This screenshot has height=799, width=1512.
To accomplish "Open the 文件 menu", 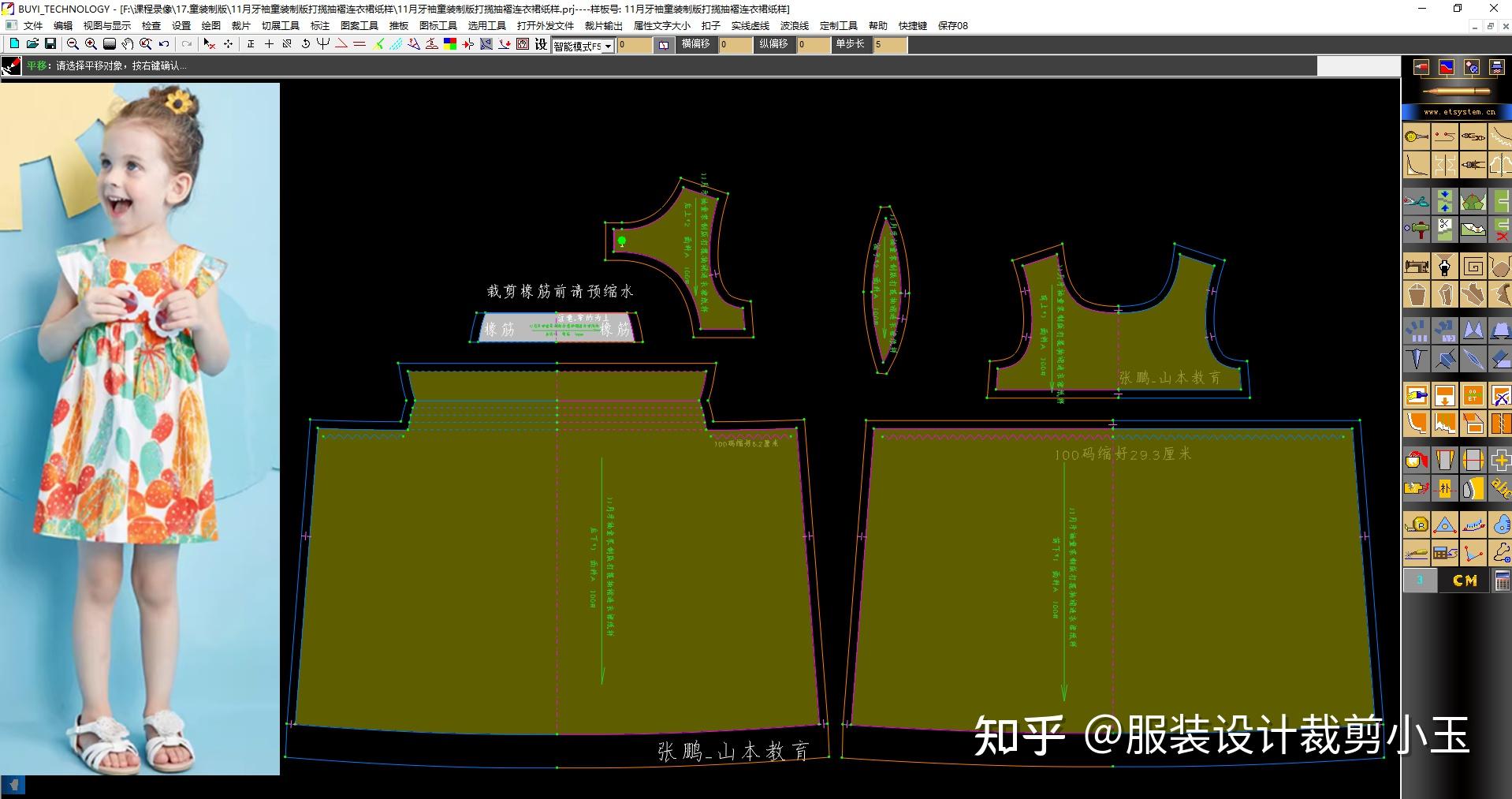I will tap(34, 26).
